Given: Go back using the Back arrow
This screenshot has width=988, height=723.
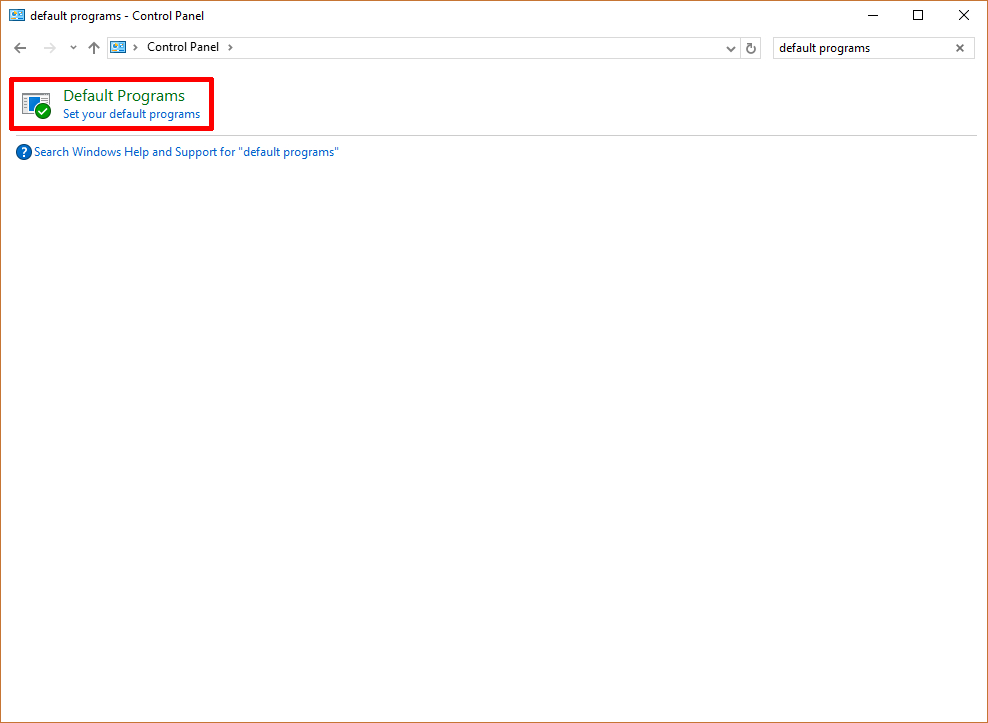Looking at the screenshot, I should [x=20, y=48].
